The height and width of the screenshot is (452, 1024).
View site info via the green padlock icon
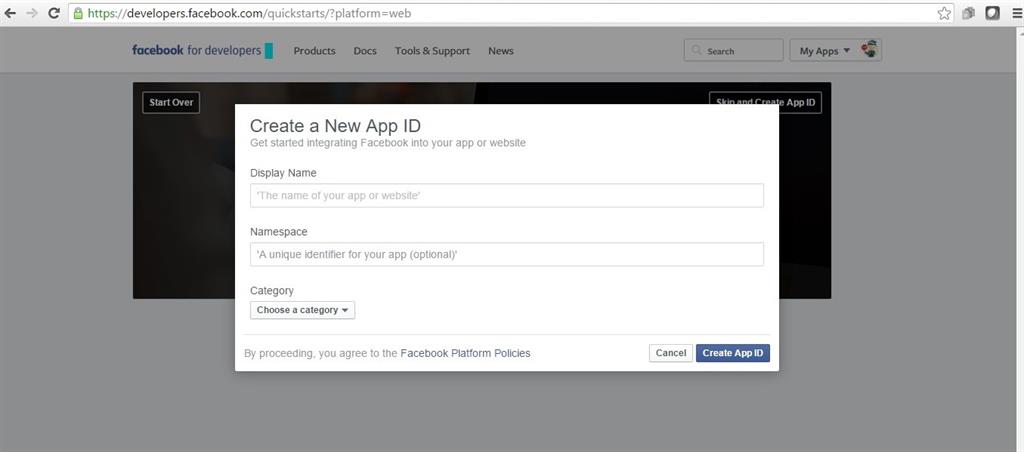(x=78, y=13)
